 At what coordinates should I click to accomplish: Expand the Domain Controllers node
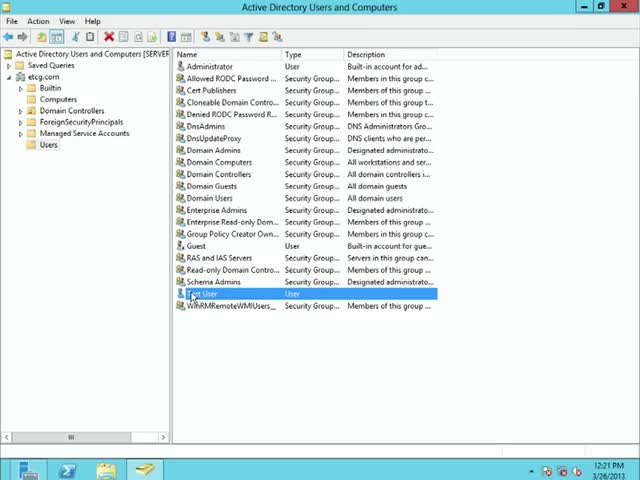pos(20,111)
